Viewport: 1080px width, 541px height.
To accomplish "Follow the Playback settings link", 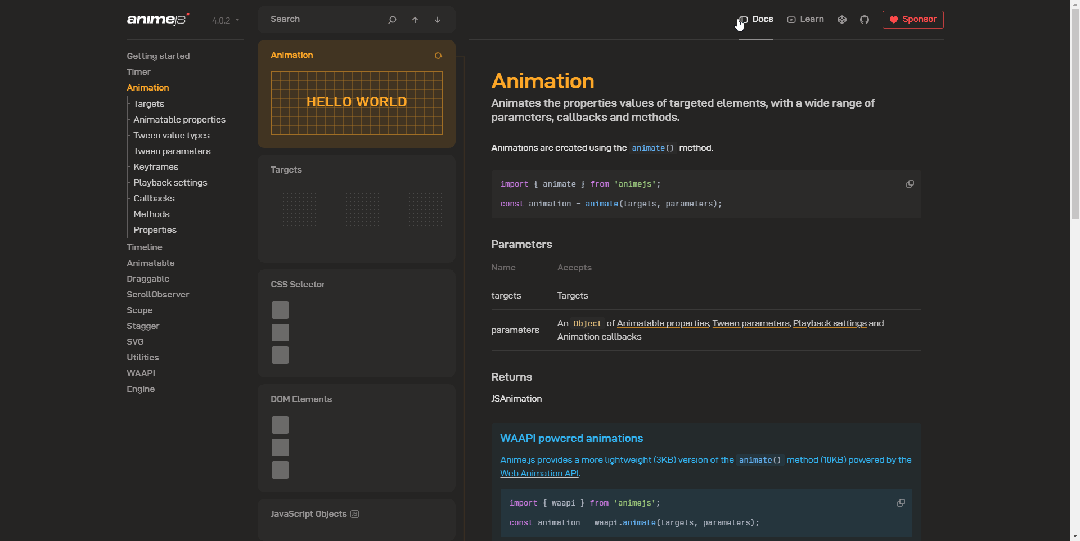I will coord(830,323).
